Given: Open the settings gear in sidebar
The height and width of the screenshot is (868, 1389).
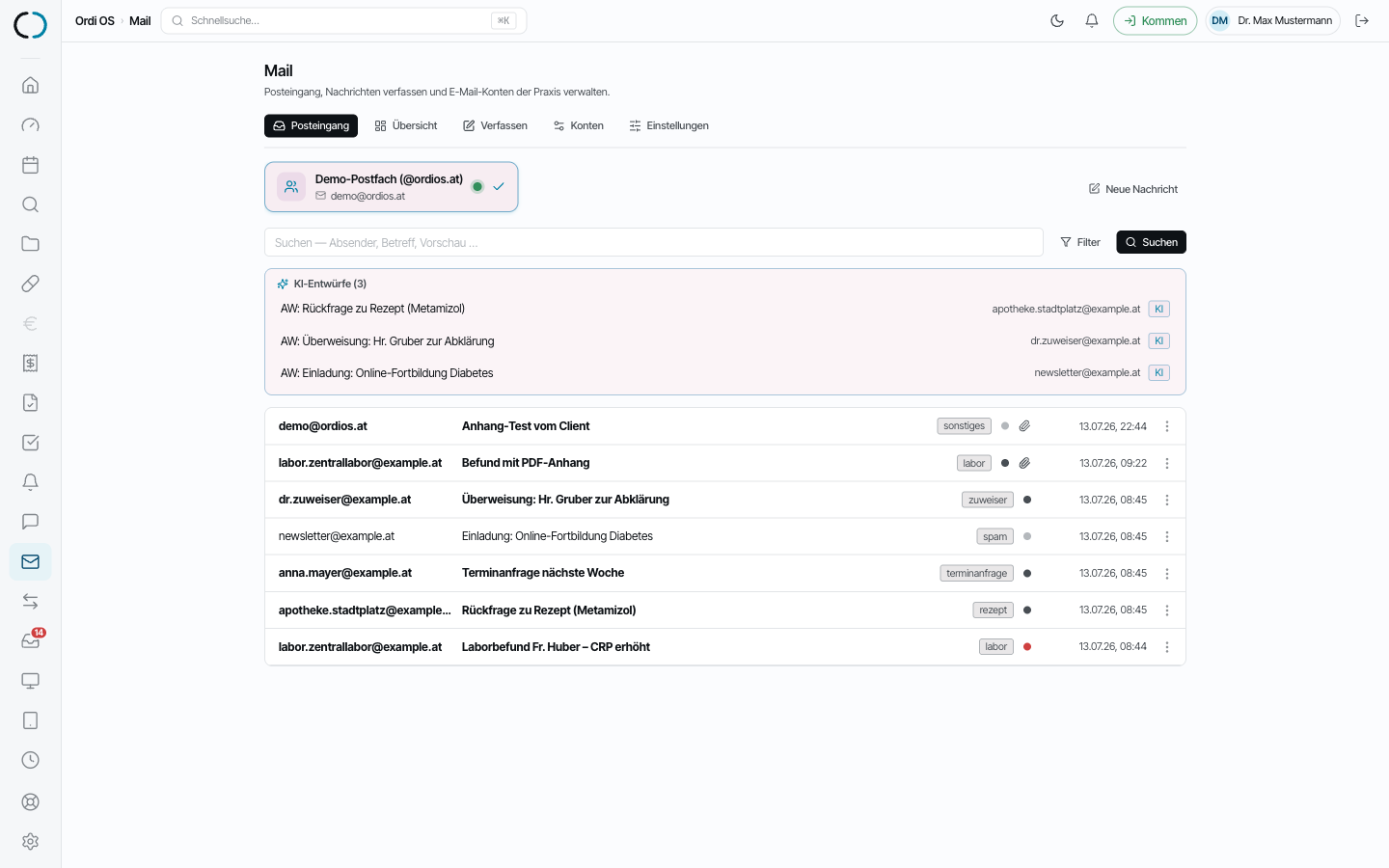Looking at the screenshot, I should click(31, 841).
